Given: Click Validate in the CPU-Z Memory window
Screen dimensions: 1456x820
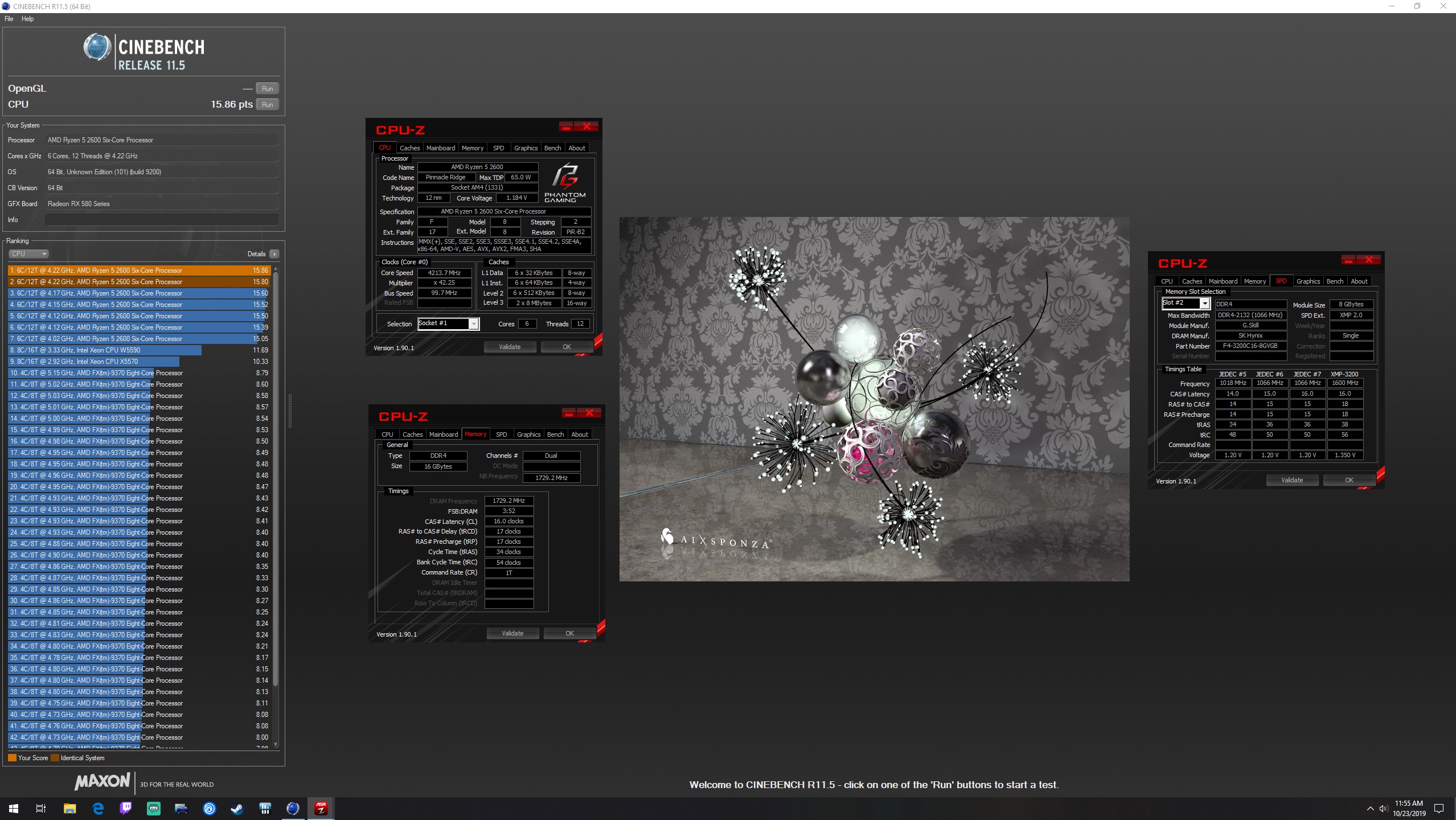Looking at the screenshot, I should pos(512,633).
